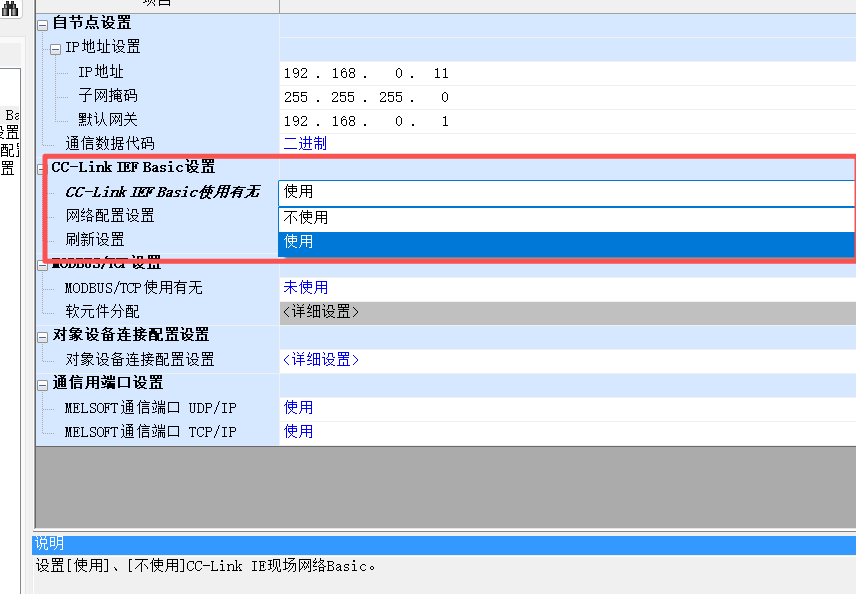Click the 通信用端口设置 heading text

coord(108,383)
